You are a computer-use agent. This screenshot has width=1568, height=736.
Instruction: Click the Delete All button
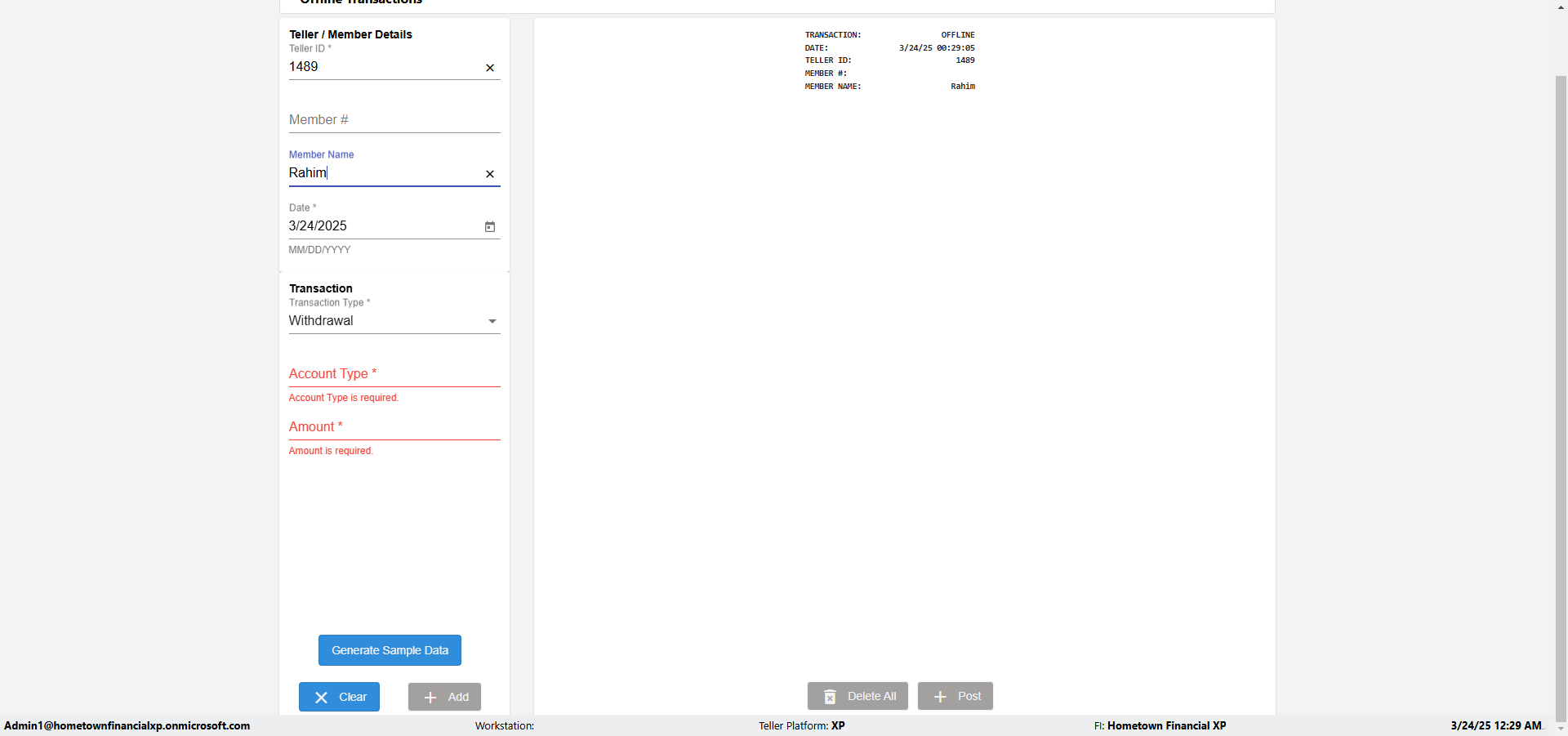[x=857, y=696]
